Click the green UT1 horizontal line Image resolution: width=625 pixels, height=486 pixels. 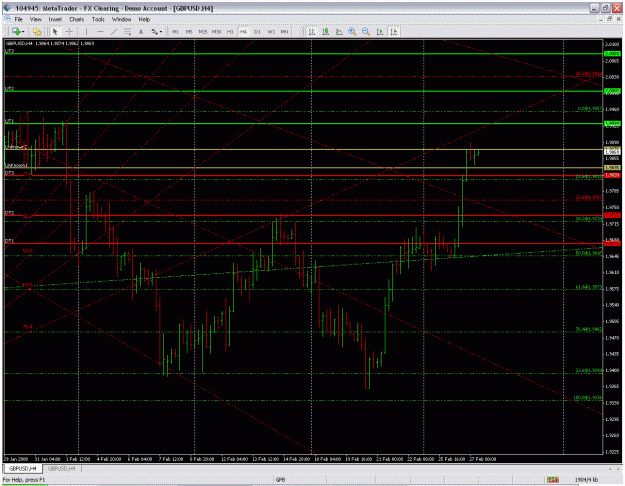click(x=303, y=124)
